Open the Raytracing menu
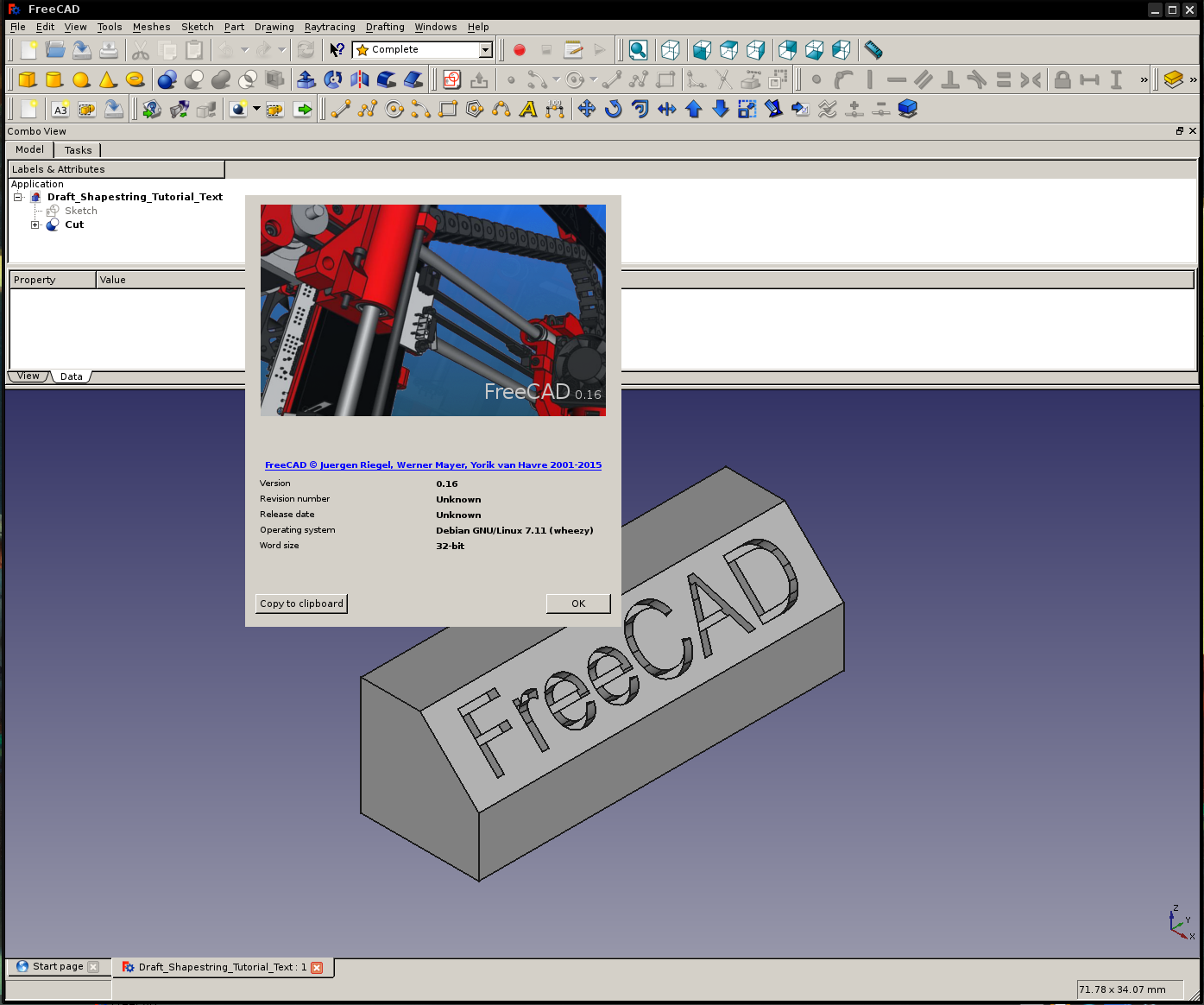This screenshot has height=1005, width=1204. pos(330,27)
